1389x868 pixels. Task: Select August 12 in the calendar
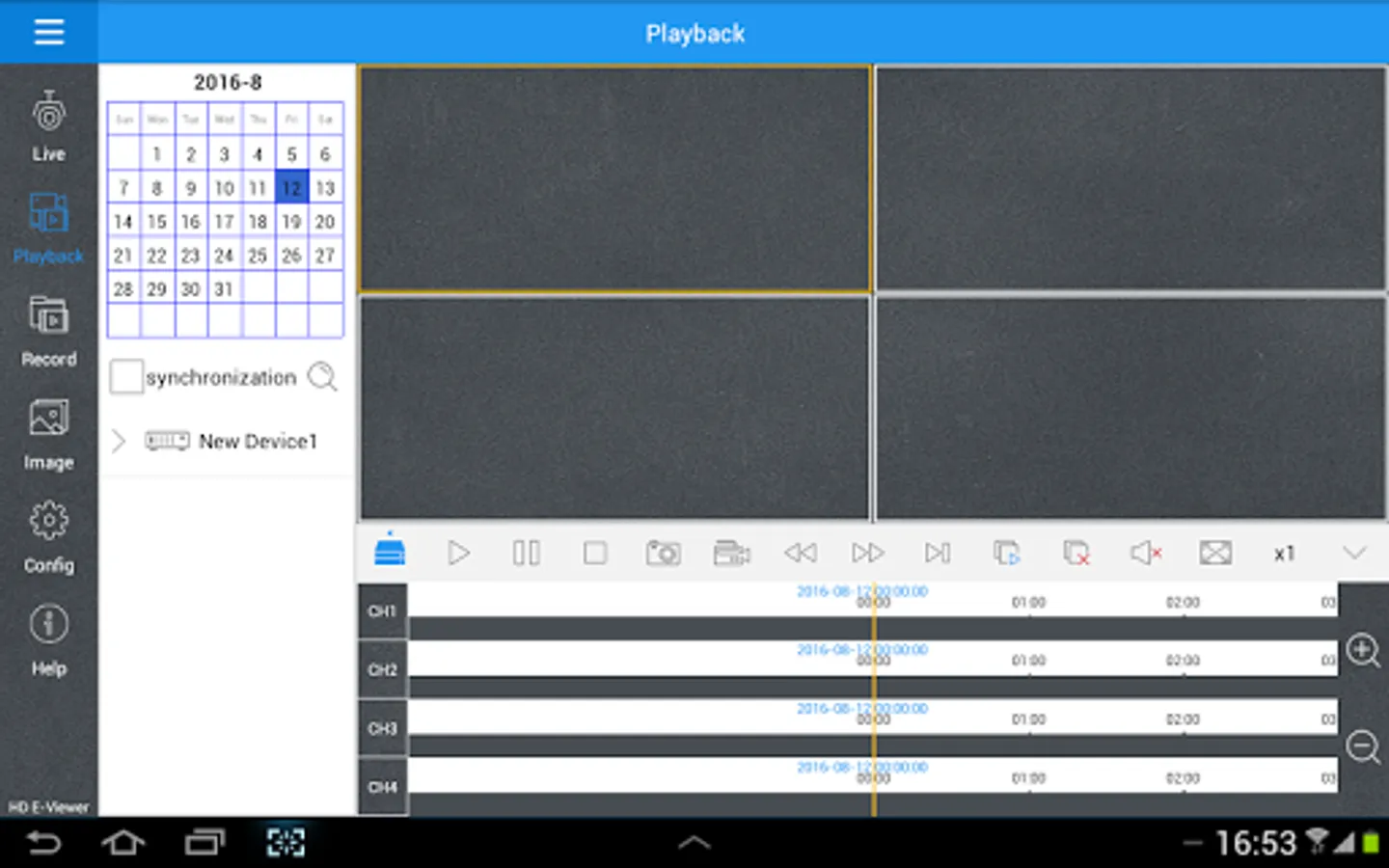(291, 187)
